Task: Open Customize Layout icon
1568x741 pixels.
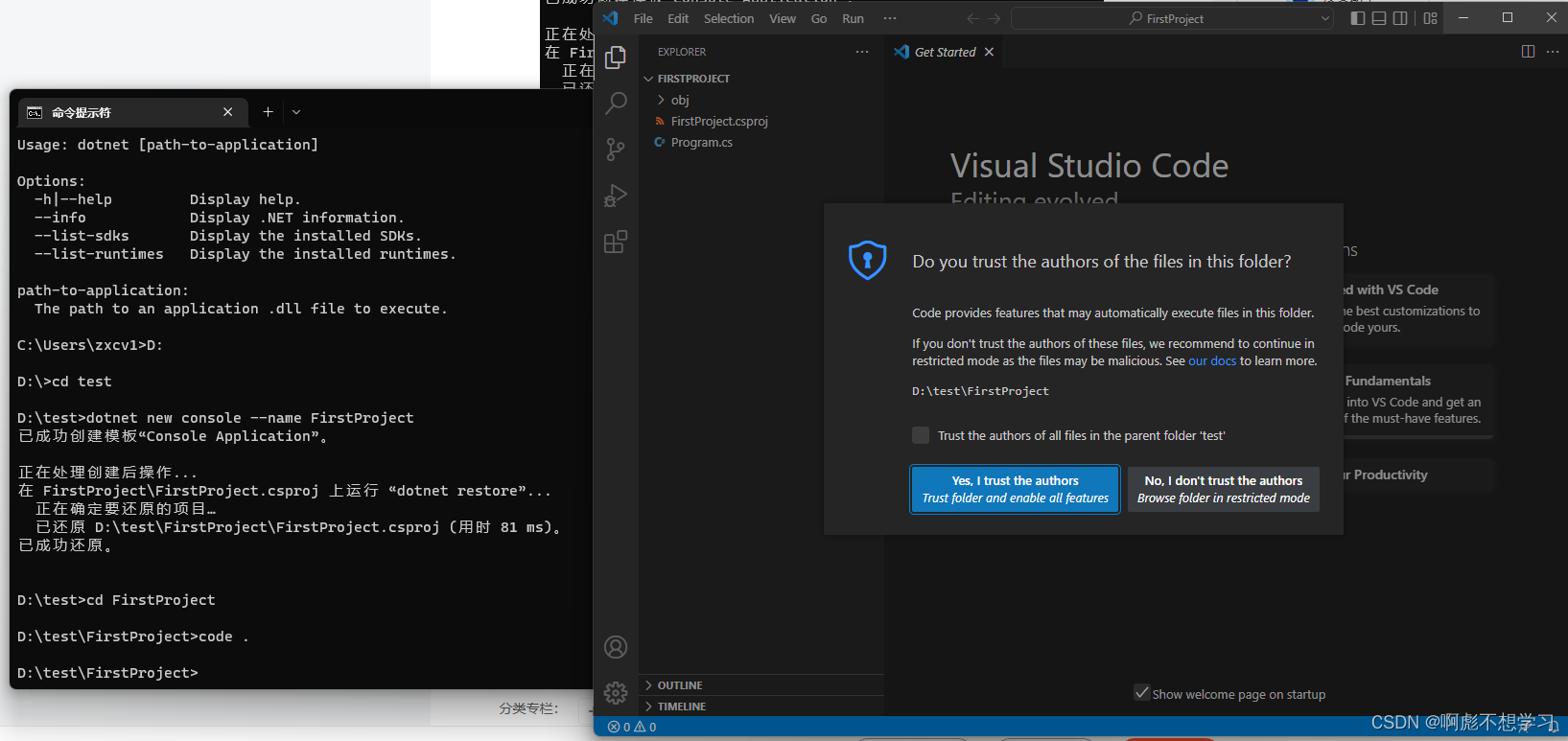Action: [x=1430, y=18]
